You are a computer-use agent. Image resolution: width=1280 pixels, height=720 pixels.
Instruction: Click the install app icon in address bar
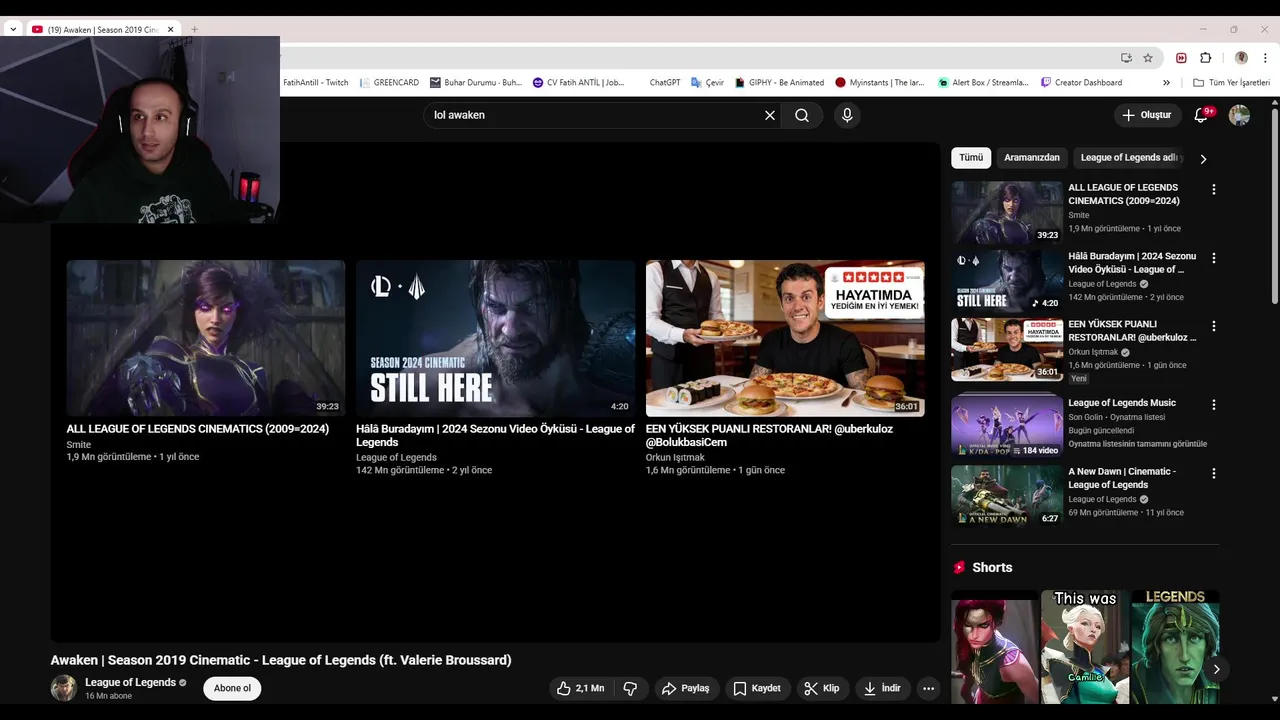point(1126,58)
